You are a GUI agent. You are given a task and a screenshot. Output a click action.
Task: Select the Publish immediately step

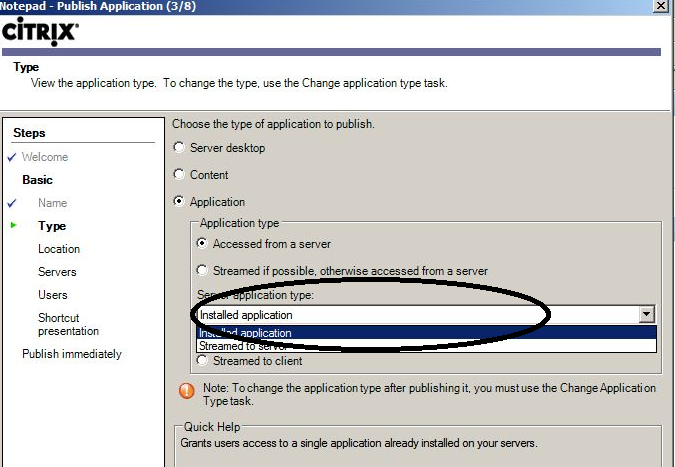click(x=72, y=354)
